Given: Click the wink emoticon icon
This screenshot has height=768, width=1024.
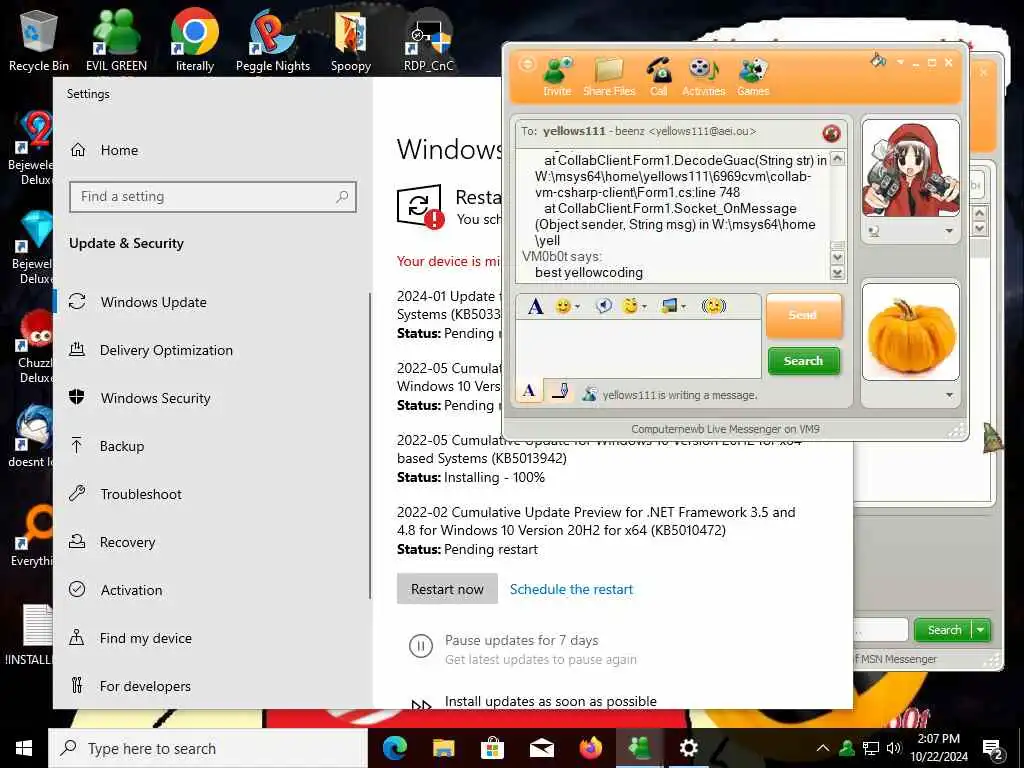Looking at the screenshot, I should tap(630, 306).
